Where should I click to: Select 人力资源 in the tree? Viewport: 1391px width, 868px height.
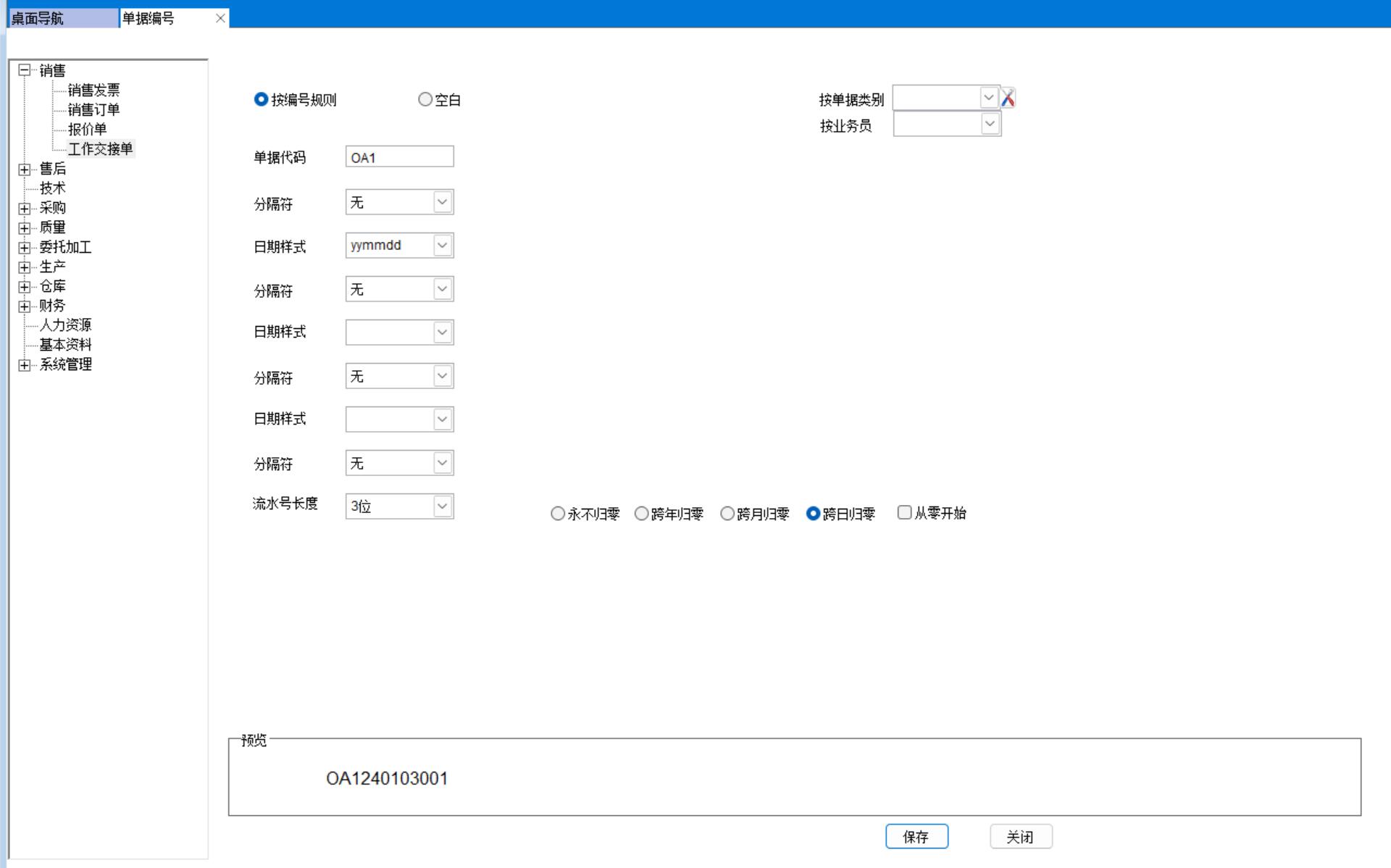coord(65,325)
